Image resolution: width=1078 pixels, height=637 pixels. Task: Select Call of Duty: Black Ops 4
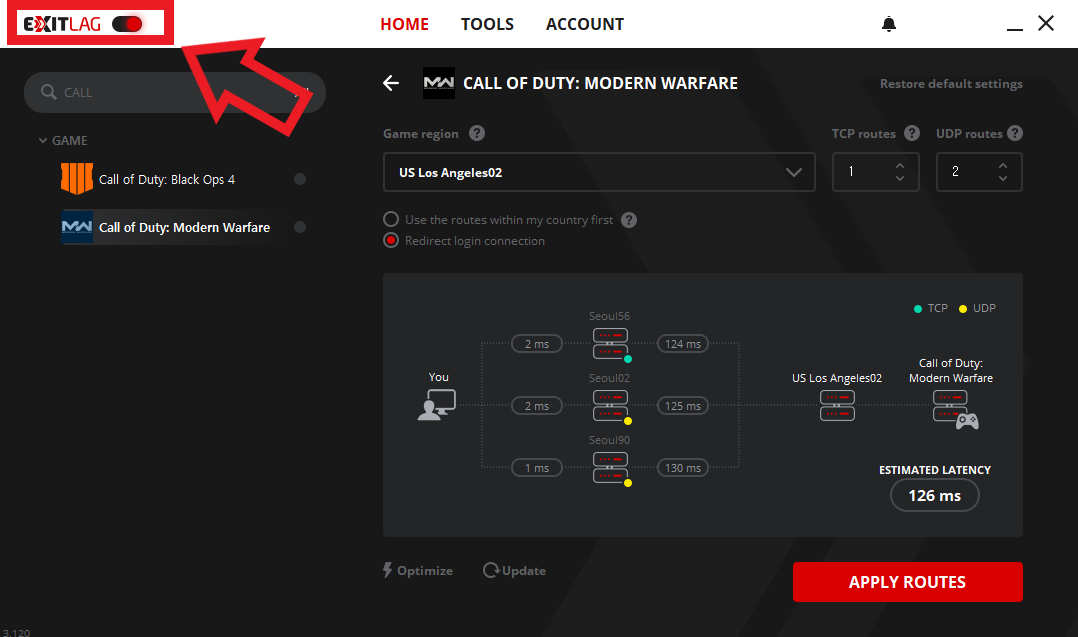167,179
